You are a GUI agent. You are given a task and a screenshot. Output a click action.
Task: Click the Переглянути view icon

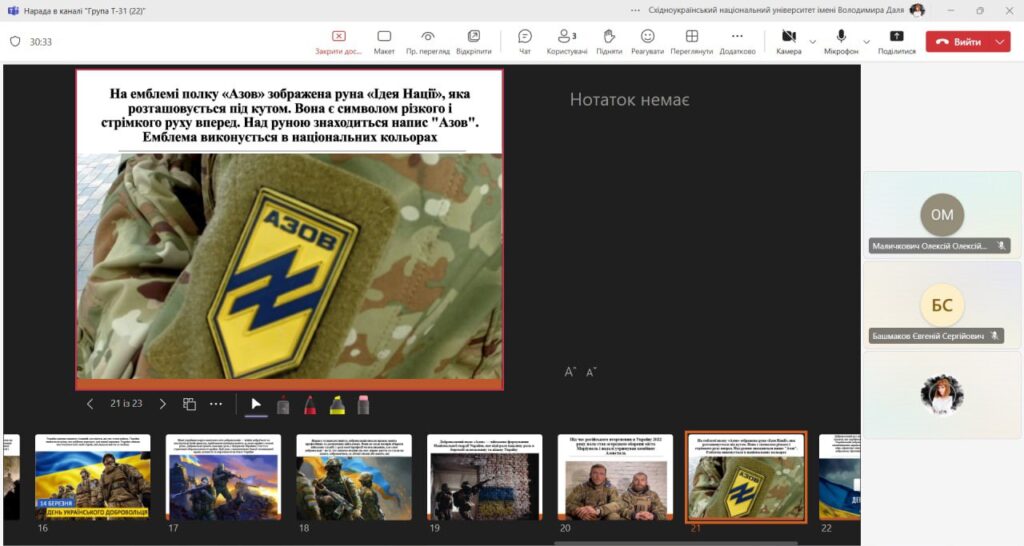tap(691, 41)
